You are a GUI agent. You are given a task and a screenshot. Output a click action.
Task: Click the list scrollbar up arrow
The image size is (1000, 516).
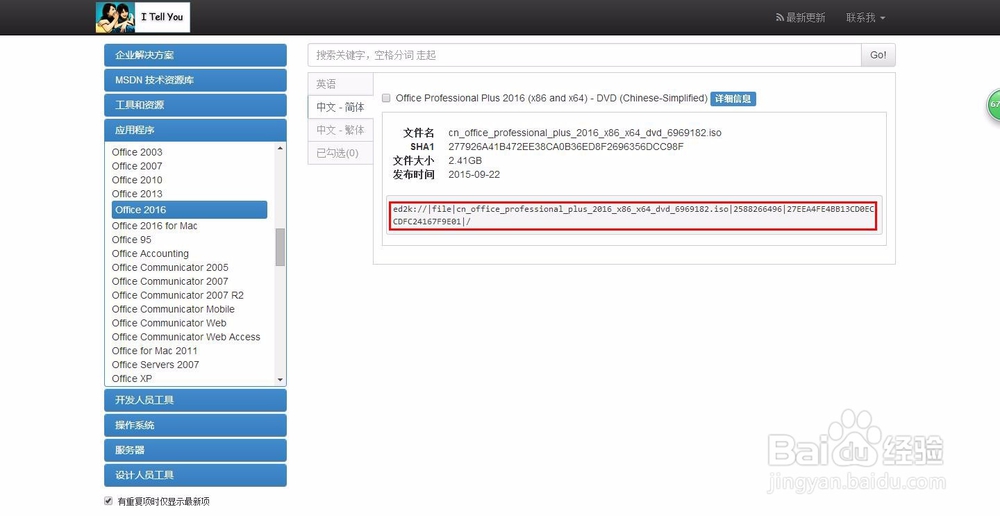[280, 149]
